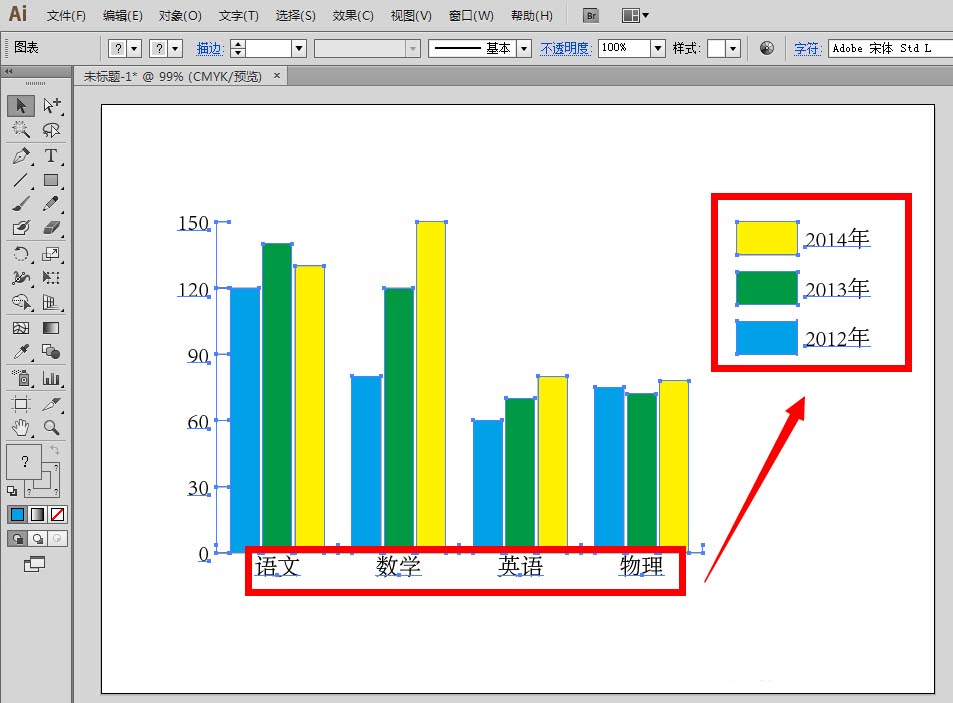Select the Group Selection tool
This screenshot has width=953, height=703.
(51, 105)
